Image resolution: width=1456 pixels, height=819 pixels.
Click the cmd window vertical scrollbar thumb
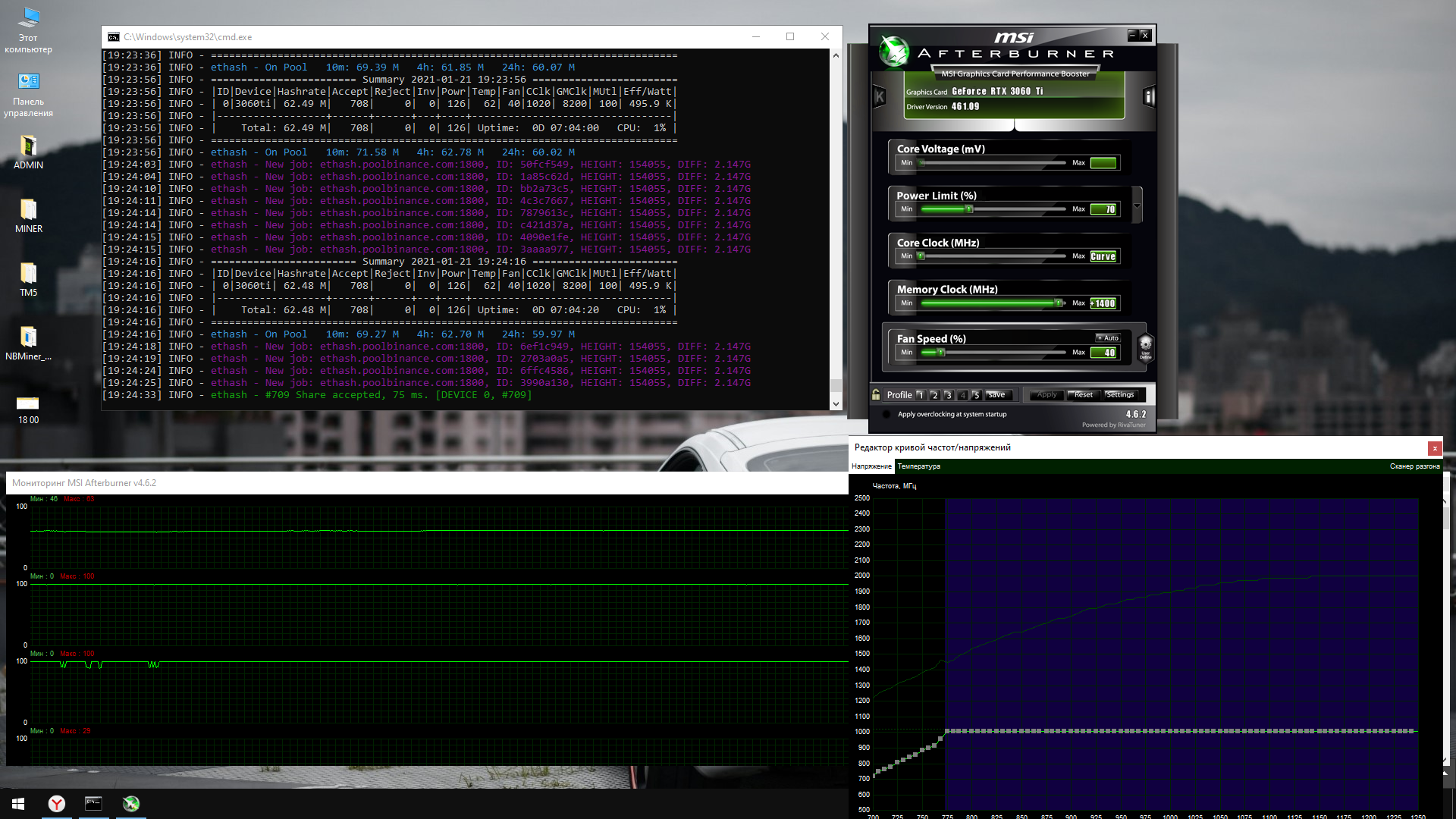coord(836,385)
